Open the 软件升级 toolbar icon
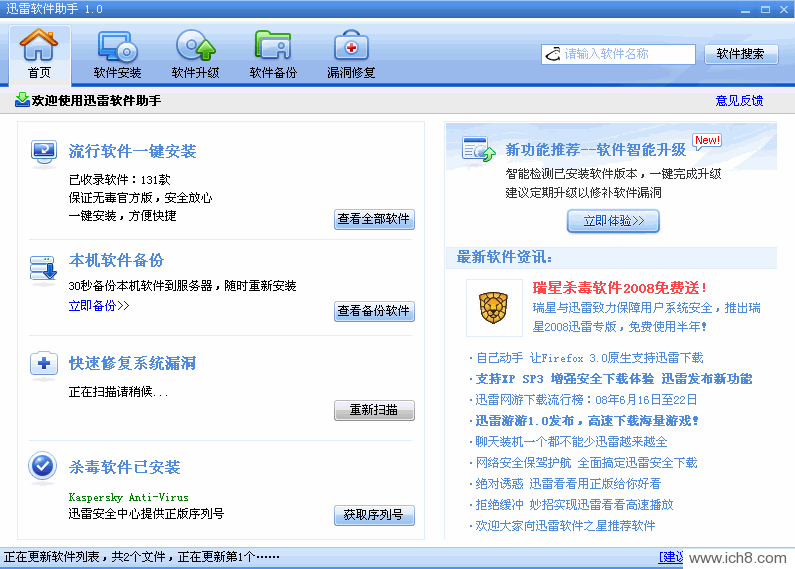 196,46
